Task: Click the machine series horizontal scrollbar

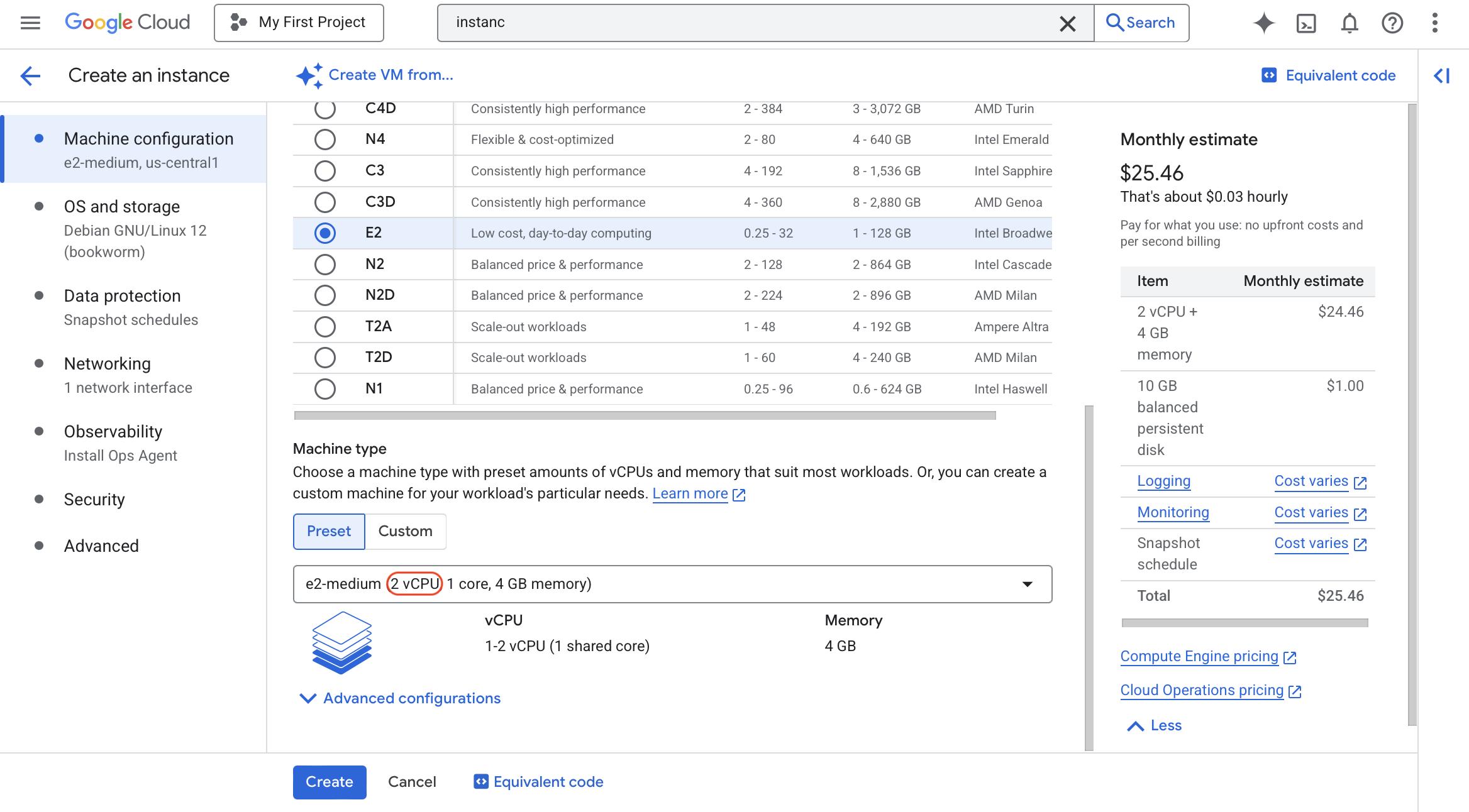Action: (645, 415)
